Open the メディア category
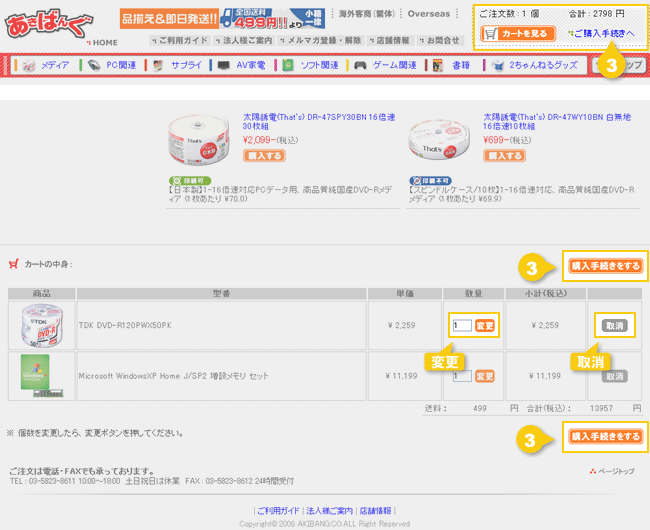Viewport: 650px width, 530px height. click(55, 65)
